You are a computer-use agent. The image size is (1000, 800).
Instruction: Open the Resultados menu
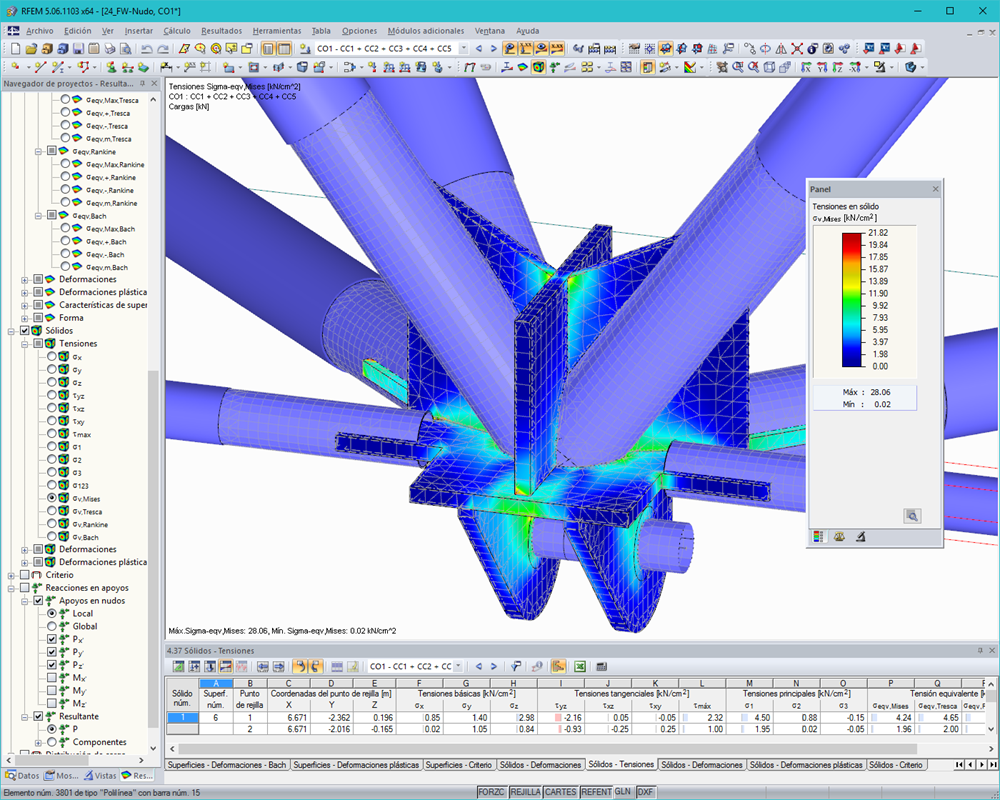tap(221, 31)
